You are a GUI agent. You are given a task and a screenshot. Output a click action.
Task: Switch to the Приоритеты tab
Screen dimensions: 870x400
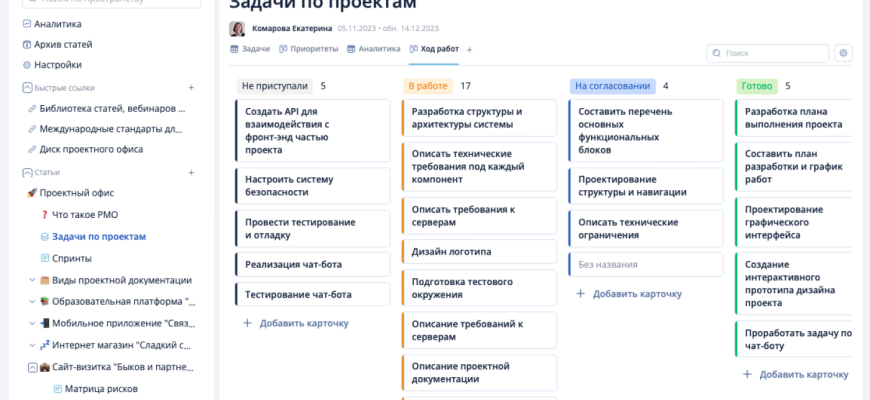[x=307, y=49]
